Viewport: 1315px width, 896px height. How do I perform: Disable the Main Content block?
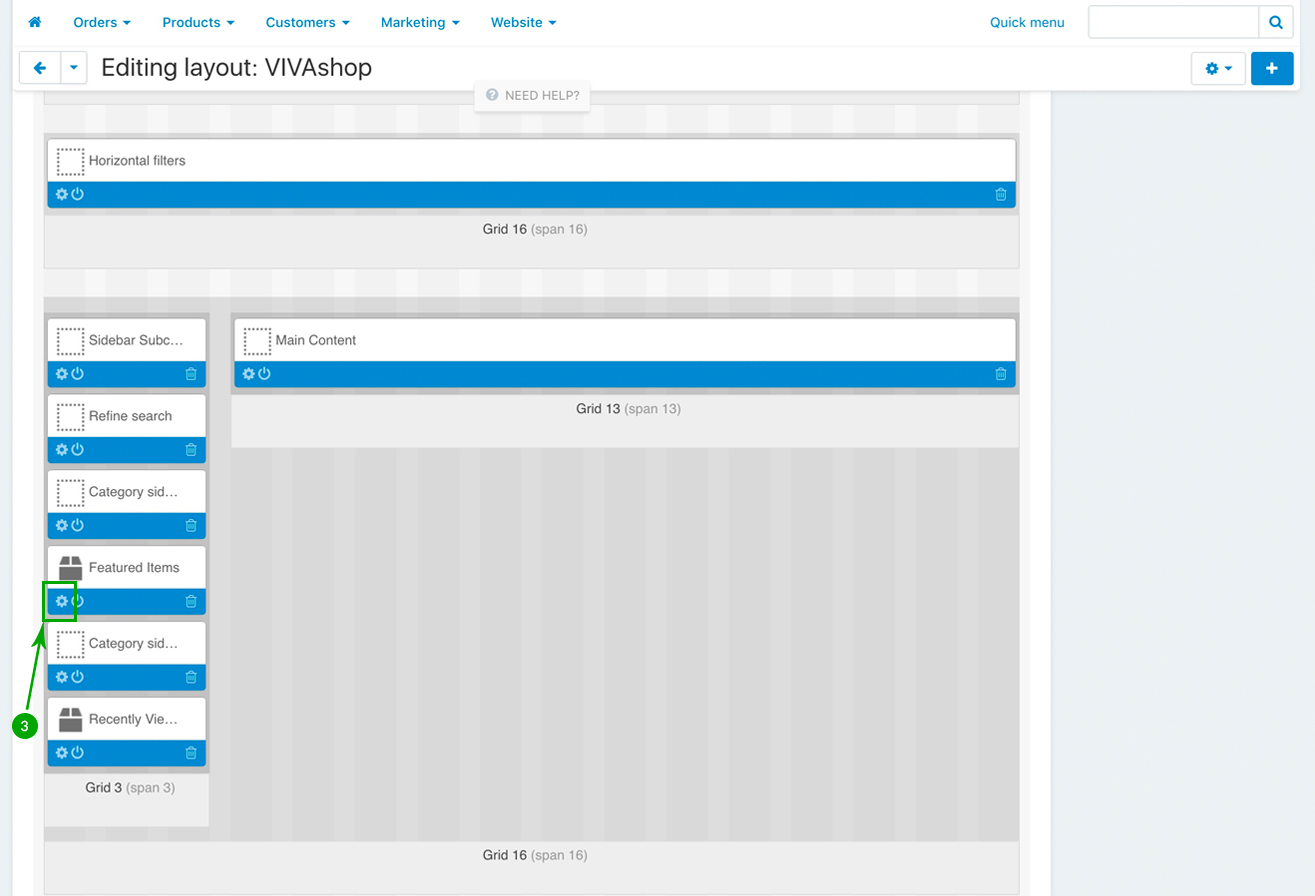coord(265,374)
